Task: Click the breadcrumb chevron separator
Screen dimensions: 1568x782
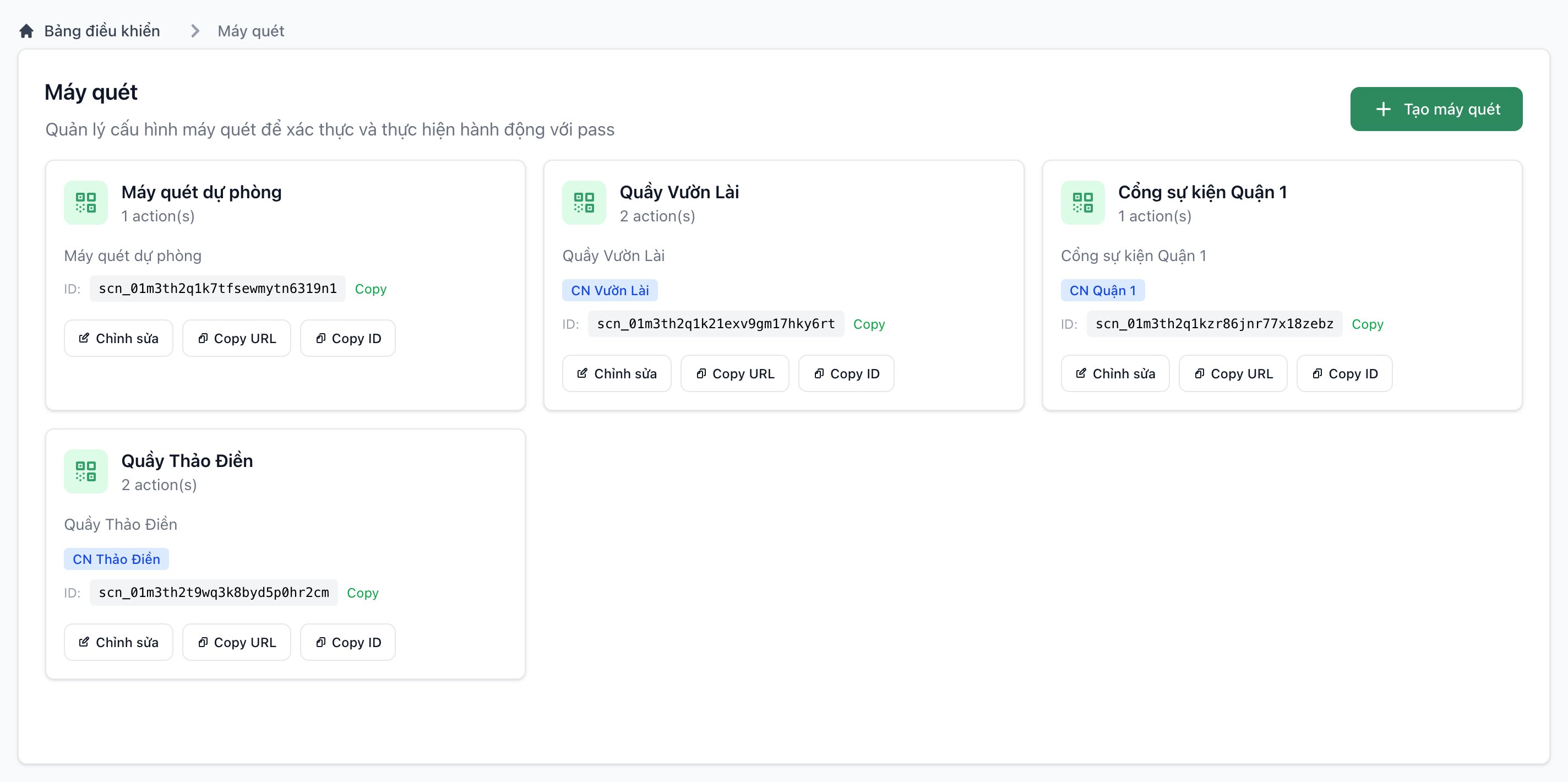Action: pos(195,31)
